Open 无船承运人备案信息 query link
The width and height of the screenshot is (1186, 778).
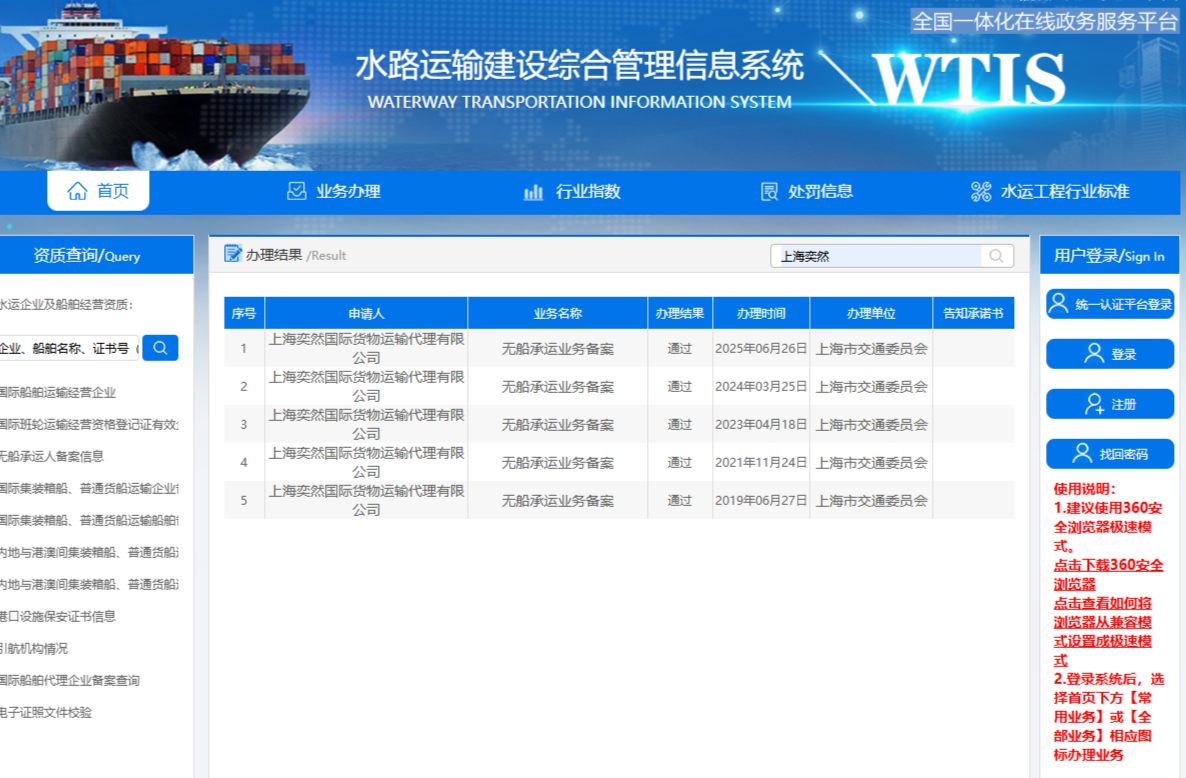(50, 456)
